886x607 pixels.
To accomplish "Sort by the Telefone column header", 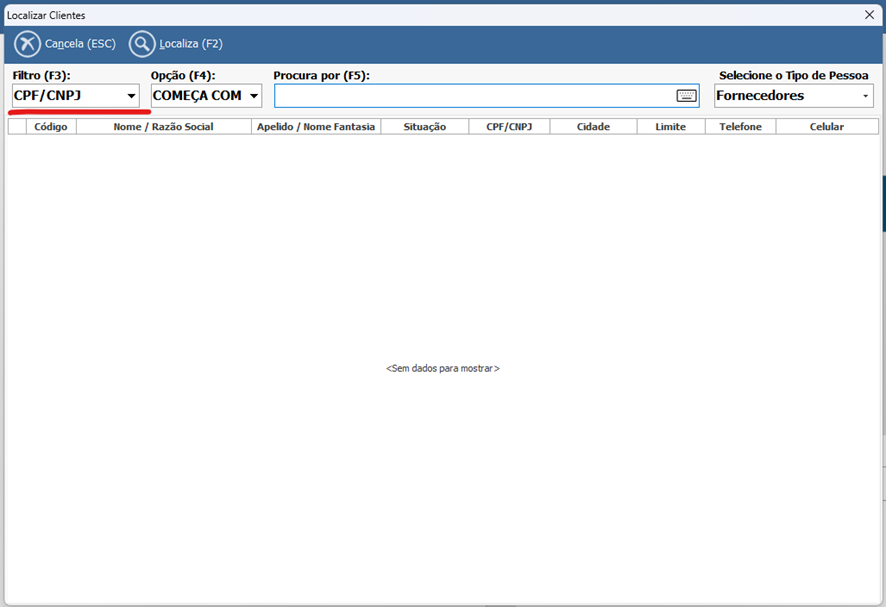I will (740, 127).
